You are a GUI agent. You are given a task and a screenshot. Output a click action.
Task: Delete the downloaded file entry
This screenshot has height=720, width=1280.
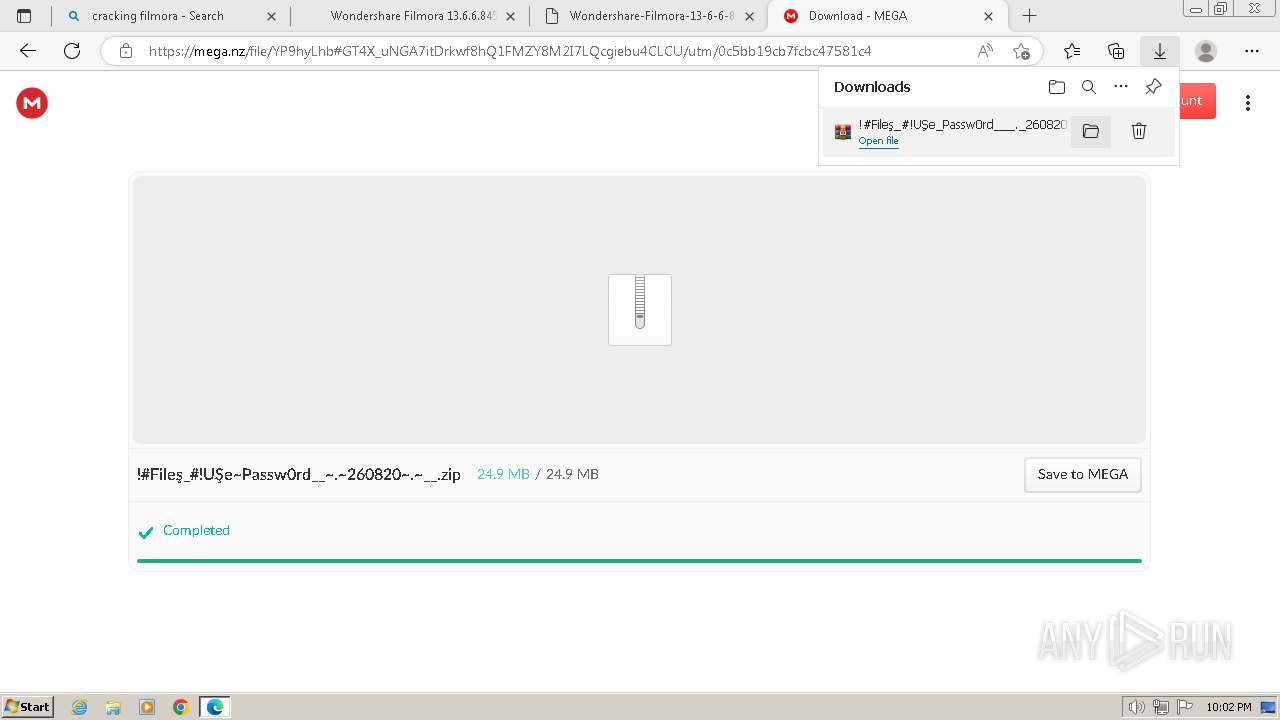pos(1139,131)
